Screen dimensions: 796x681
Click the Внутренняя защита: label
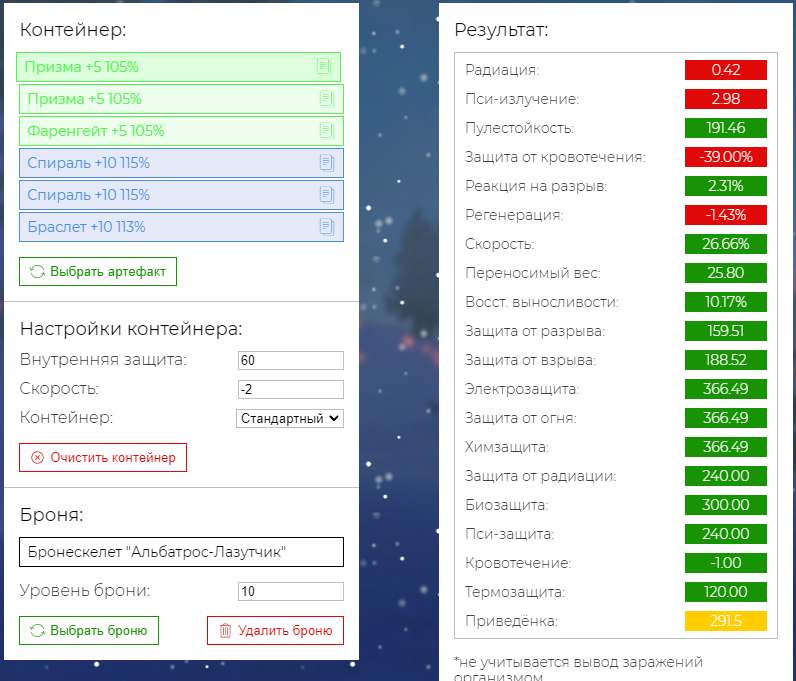(x=103, y=360)
